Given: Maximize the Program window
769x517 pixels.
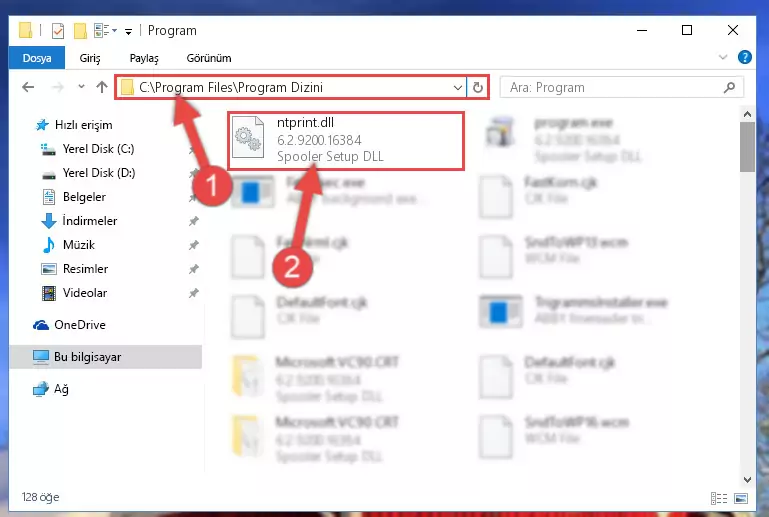Looking at the screenshot, I should (687, 30).
